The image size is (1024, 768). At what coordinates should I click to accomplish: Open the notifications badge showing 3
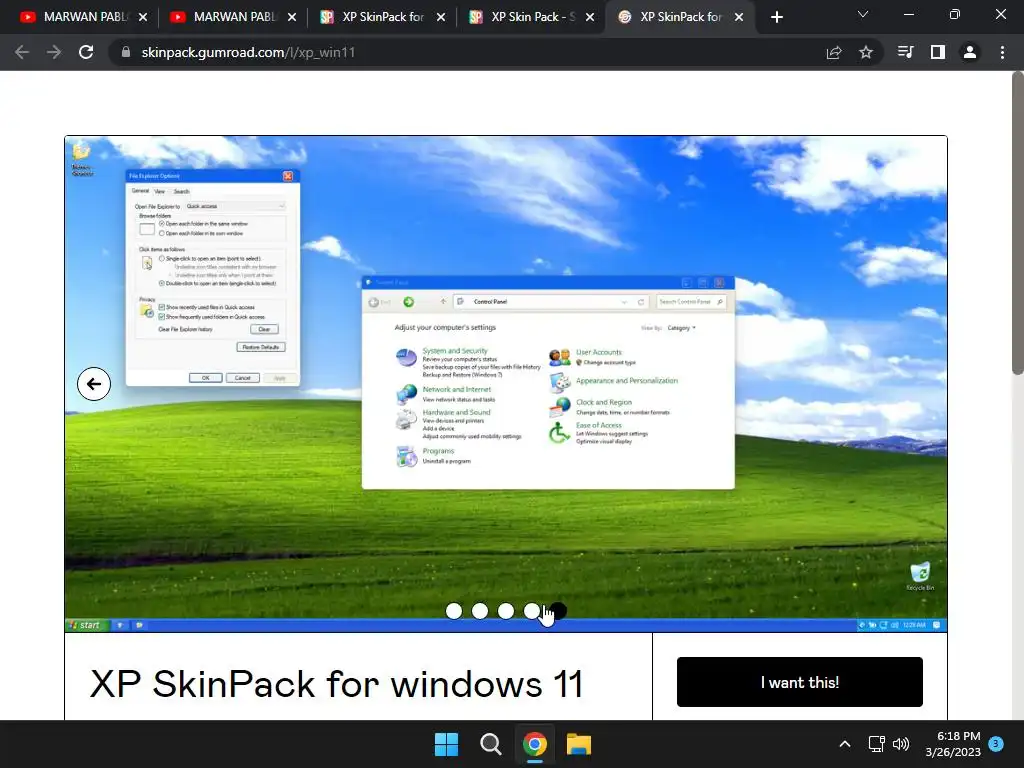coord(996,744)
